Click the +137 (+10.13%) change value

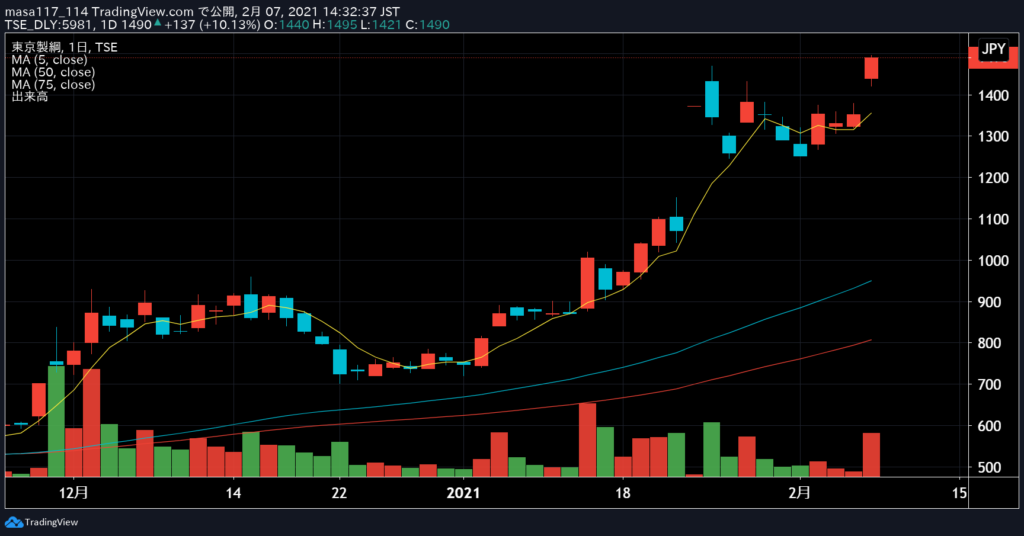(x=211, y=25)
